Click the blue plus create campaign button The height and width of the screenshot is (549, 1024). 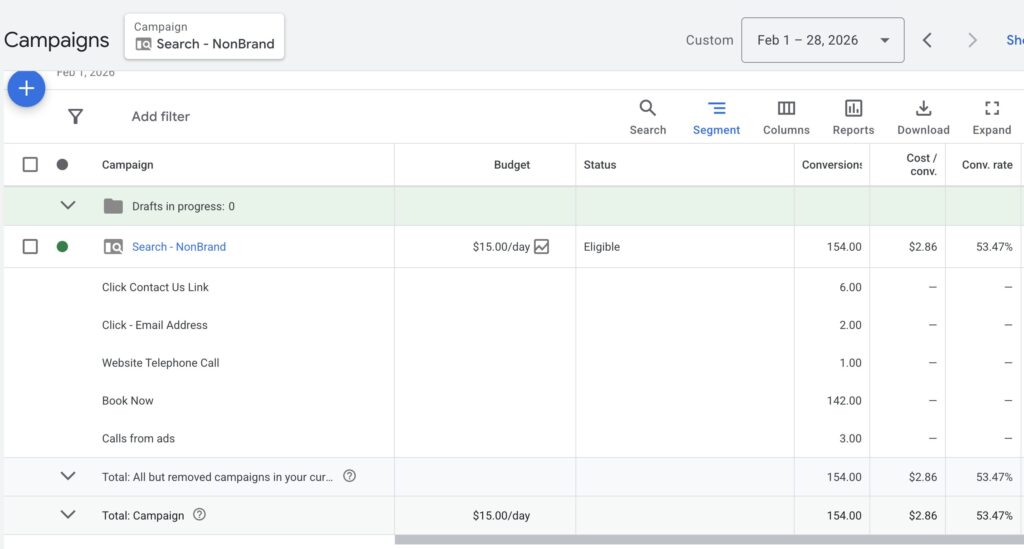(26, 88)
